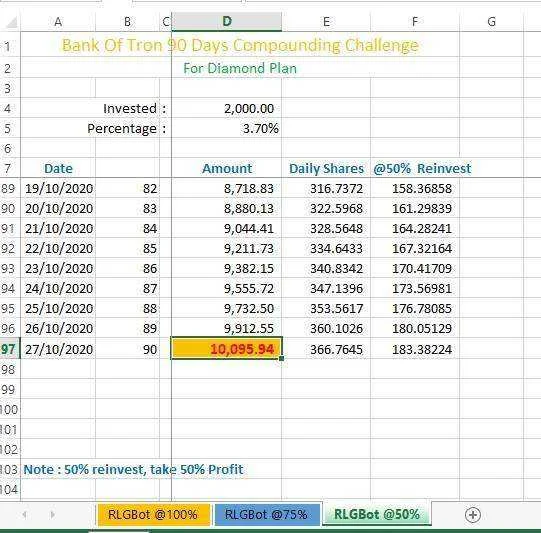Click the title 'Bank Of Tron 90 Days Compounding Challenge'
This screenshot has width=541, height=533.
tap(240, 45)
